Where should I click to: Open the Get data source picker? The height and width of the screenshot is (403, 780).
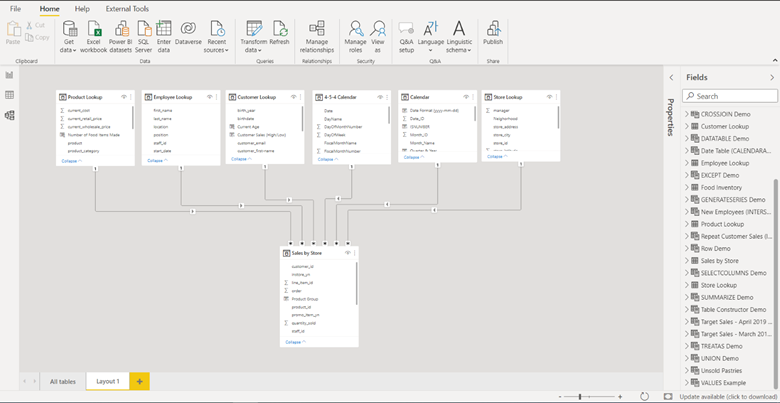(x=70, y=37)
